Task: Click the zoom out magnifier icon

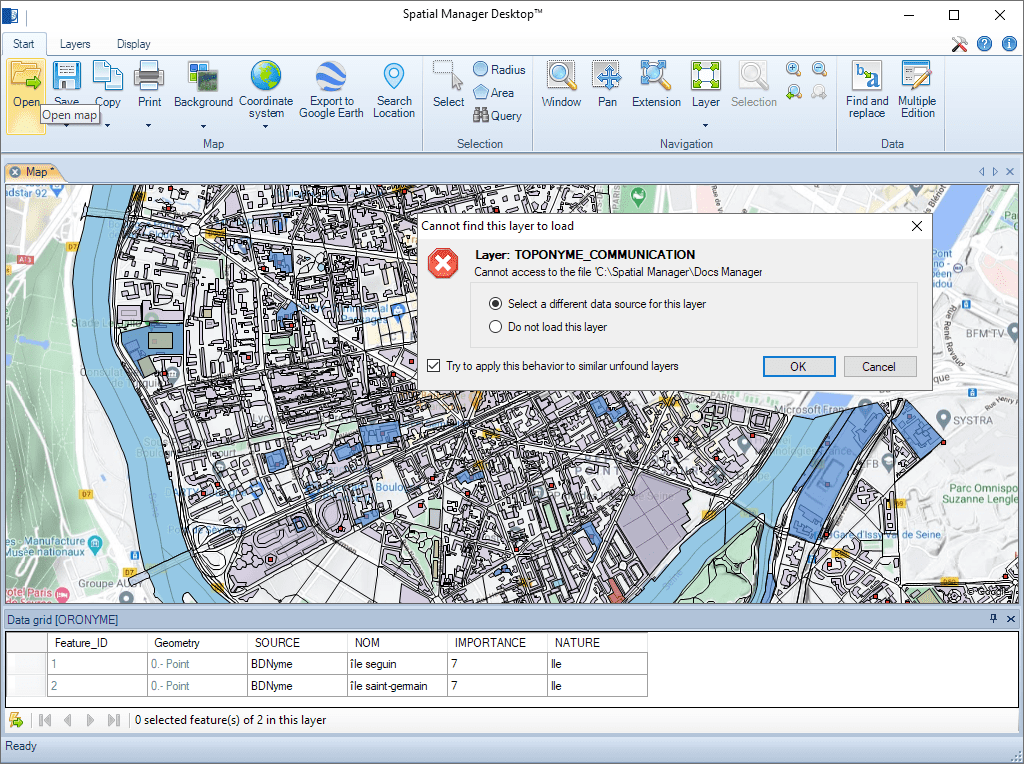Action: pos(819,69)
